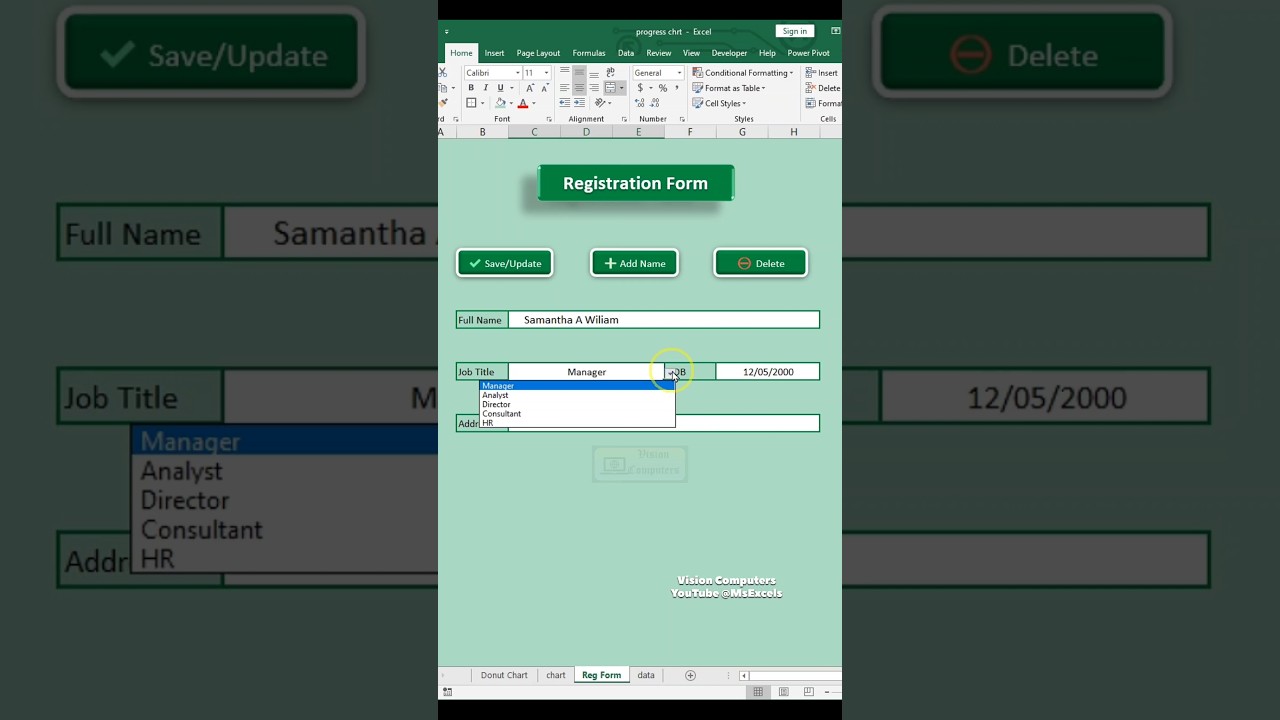Apply bold formatting from the Font group
The image size is (1280, 720).
tap(470, 88)
